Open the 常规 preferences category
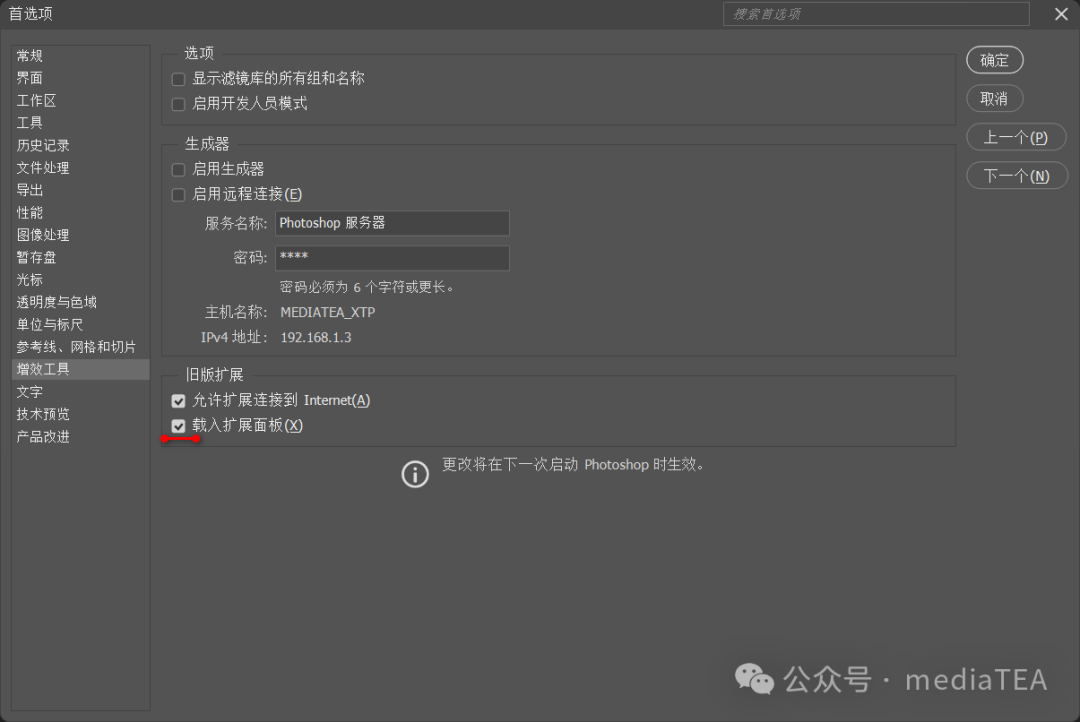Screen dimensions: 1080x722 point(30,56)
